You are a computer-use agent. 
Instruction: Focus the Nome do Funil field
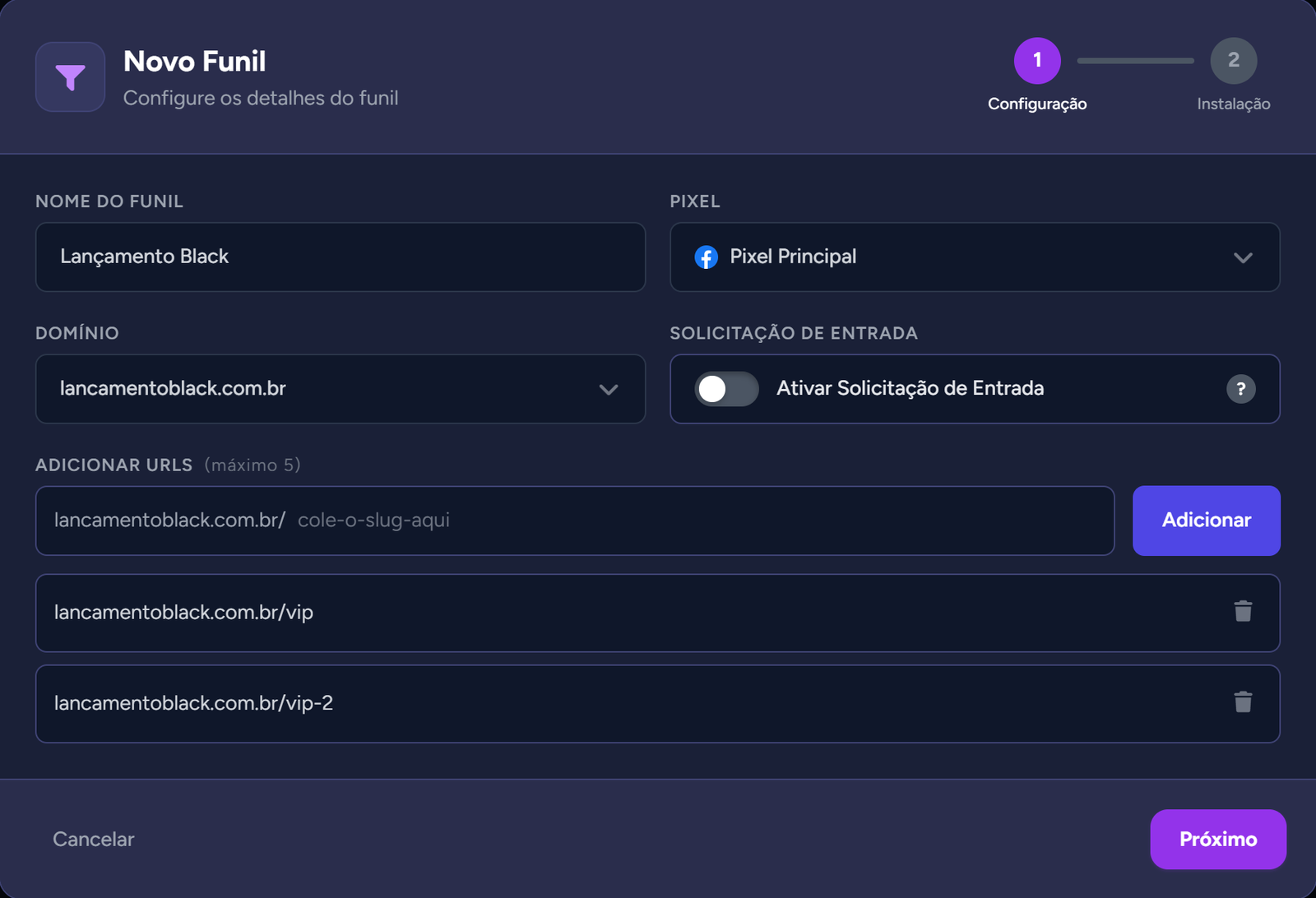tap(341, 257)
